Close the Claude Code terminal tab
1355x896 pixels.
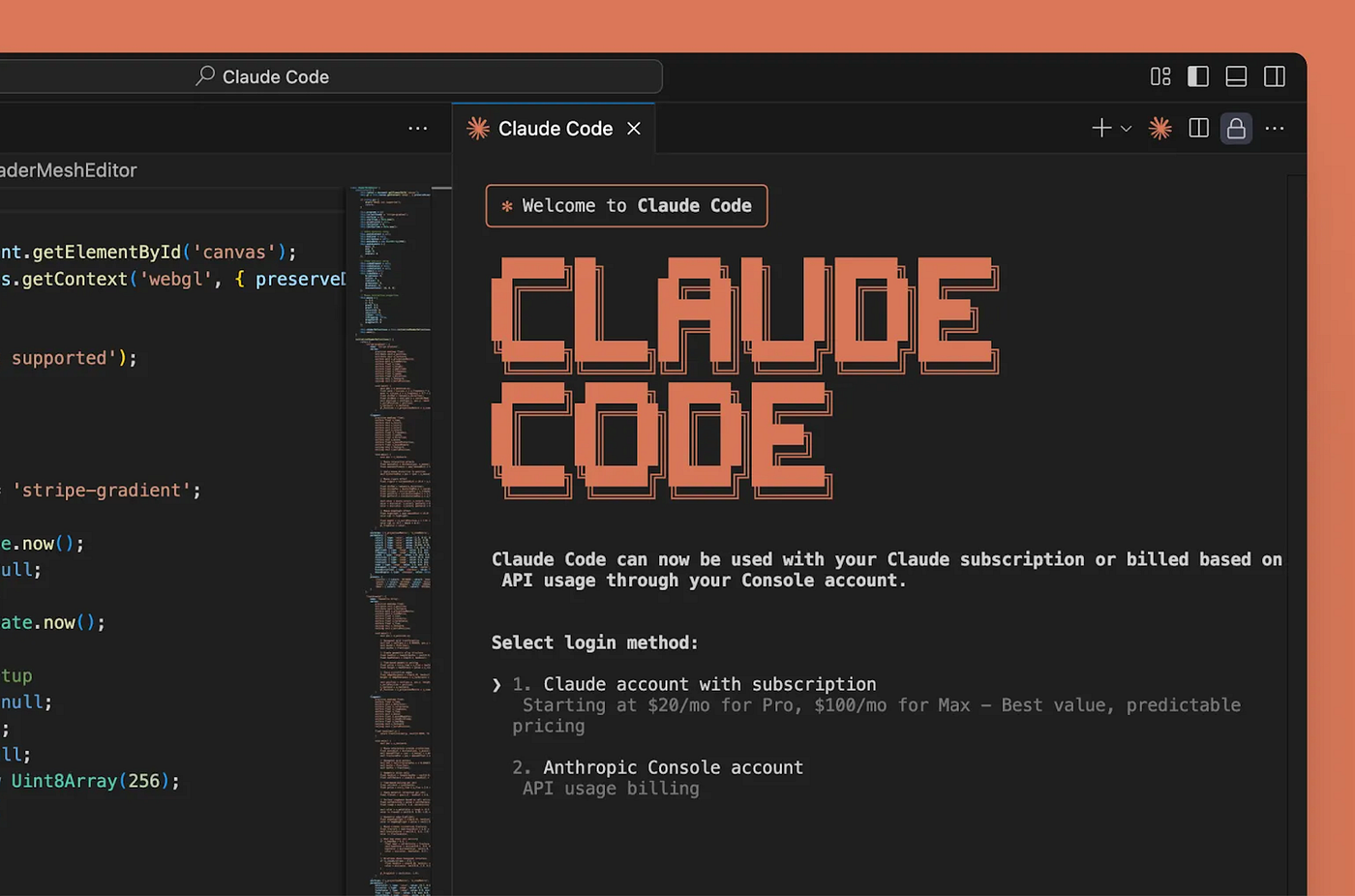[634, 128]
